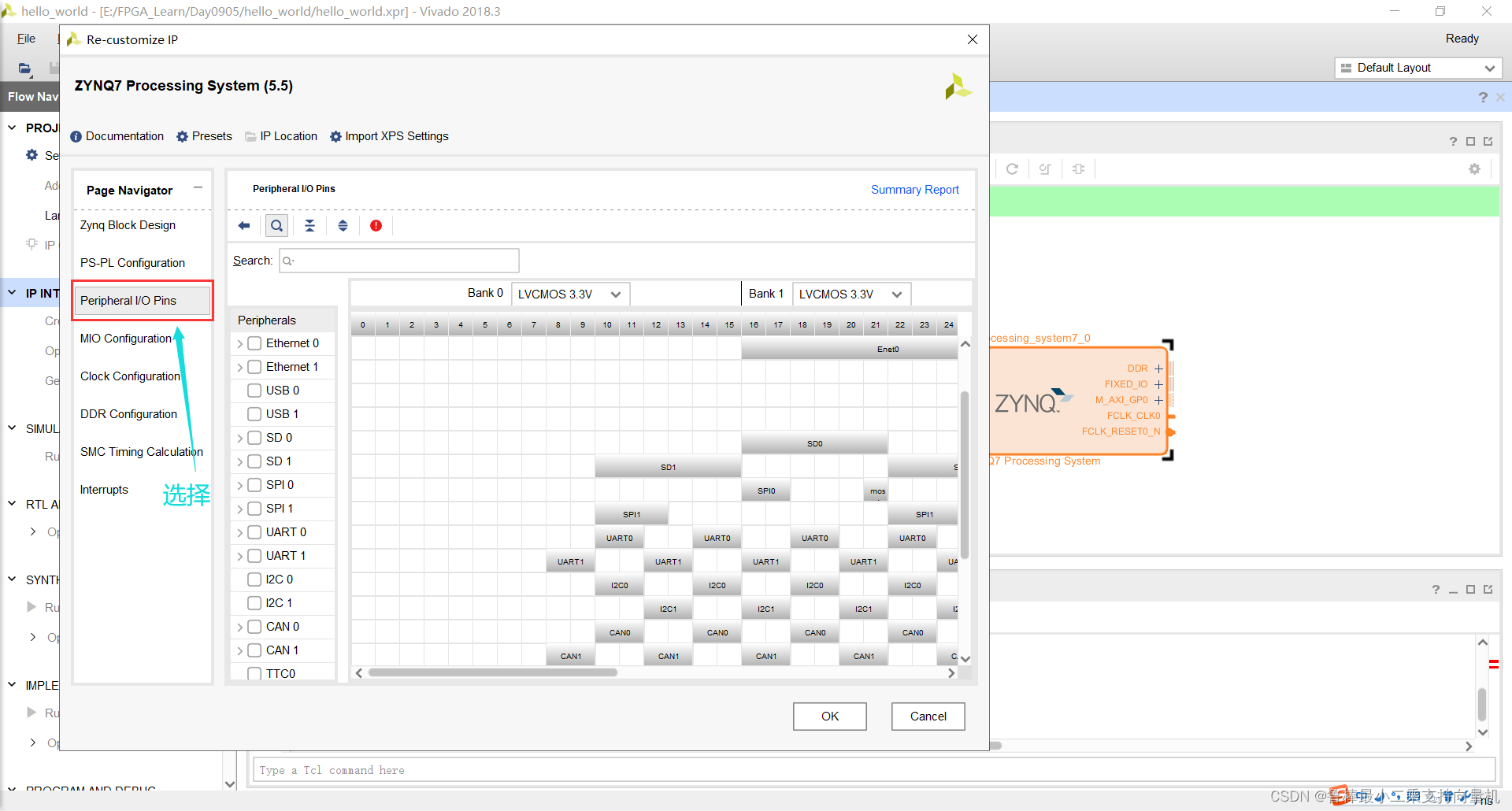Enable I2C 0 checkbox

[254, 580]
